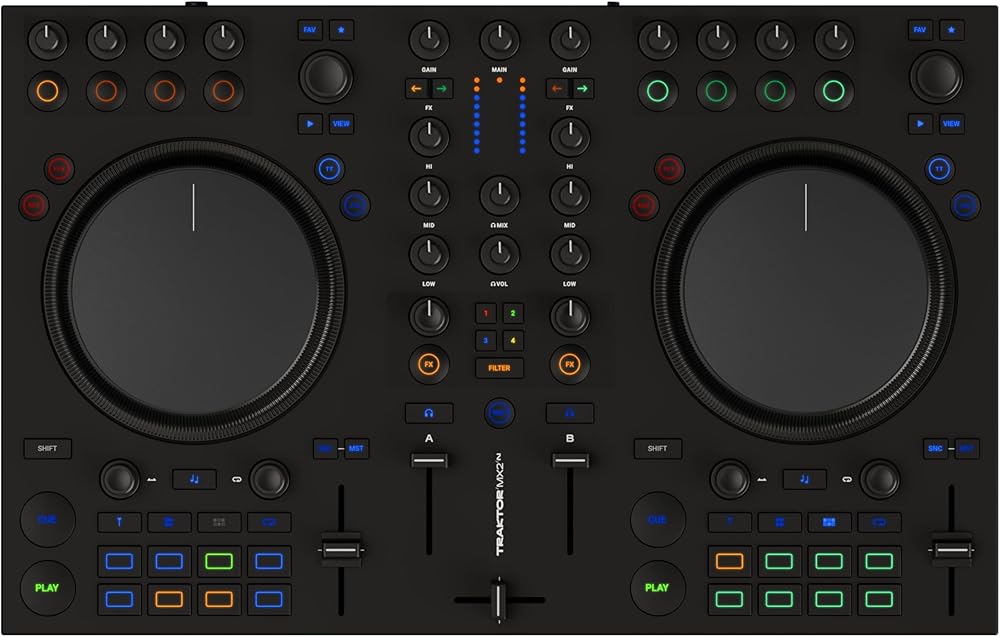Select mixer effect number 4
This screenshot has height=637, width=1000.
tap(512, 340)
